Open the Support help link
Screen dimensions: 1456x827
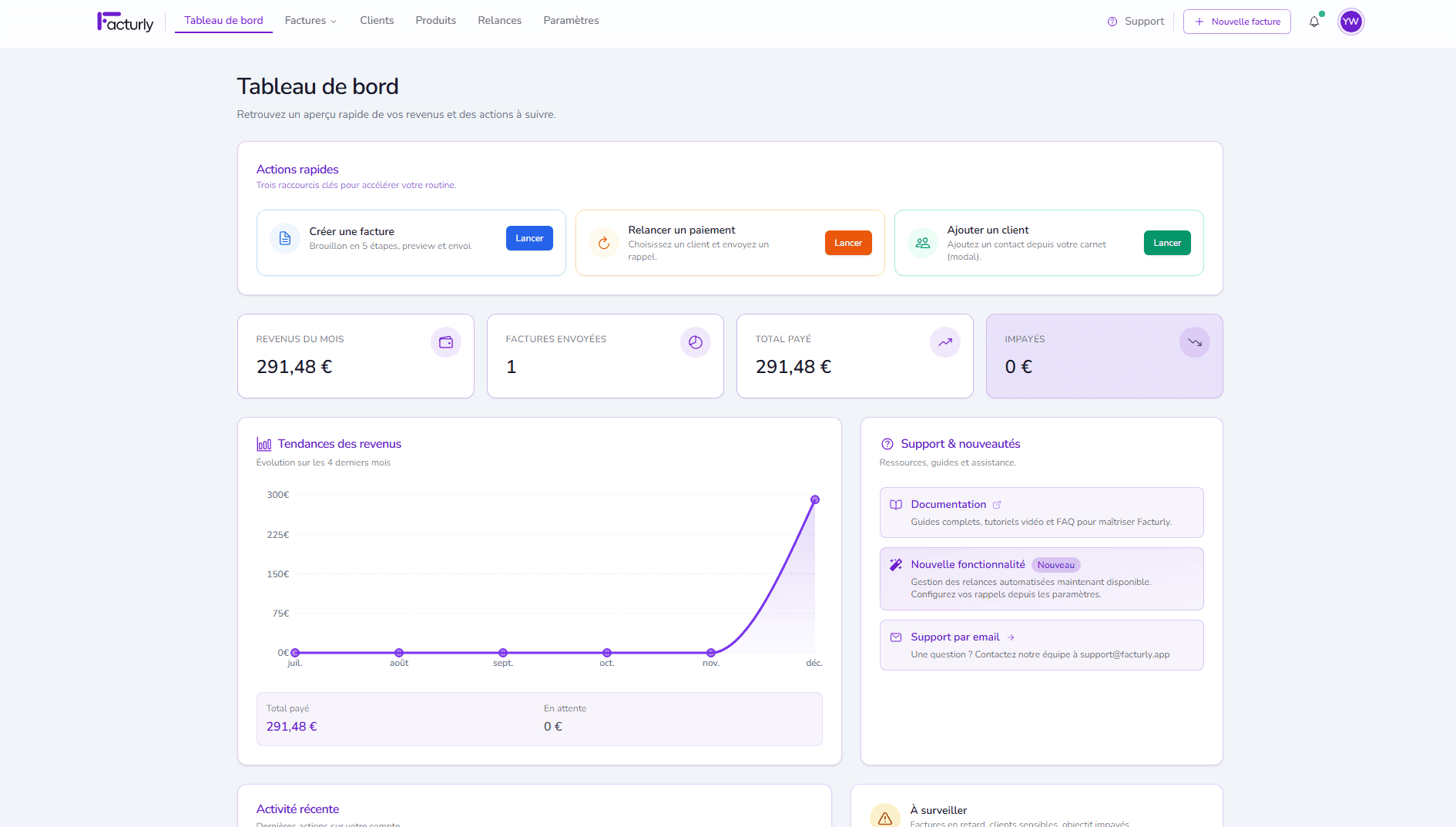tap(1135, 22)
